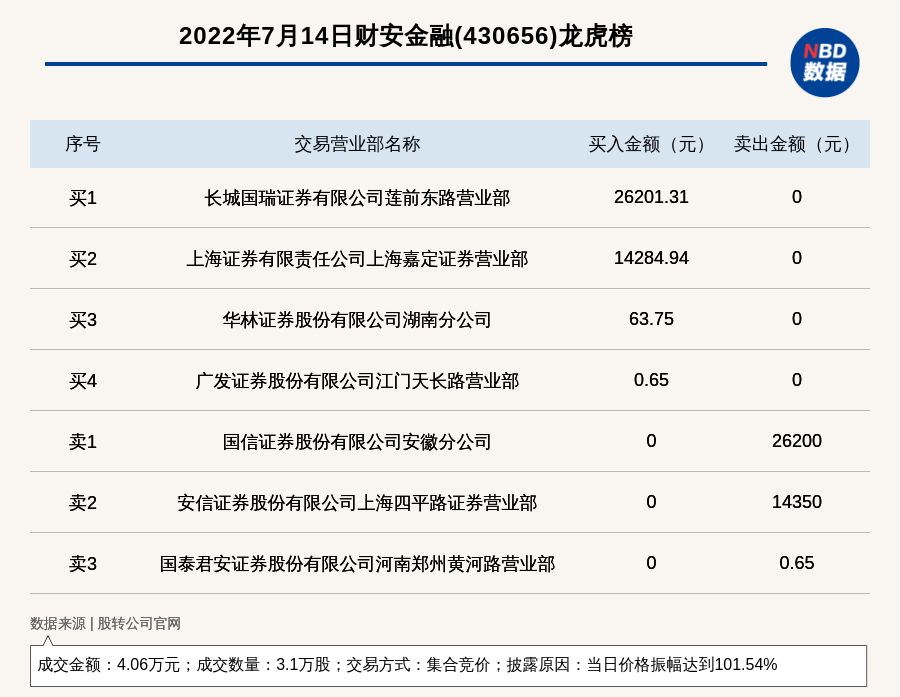
Task: Select 华林证券股份有限公司湖南分公司 cell
Action: [x=357, y=320]
